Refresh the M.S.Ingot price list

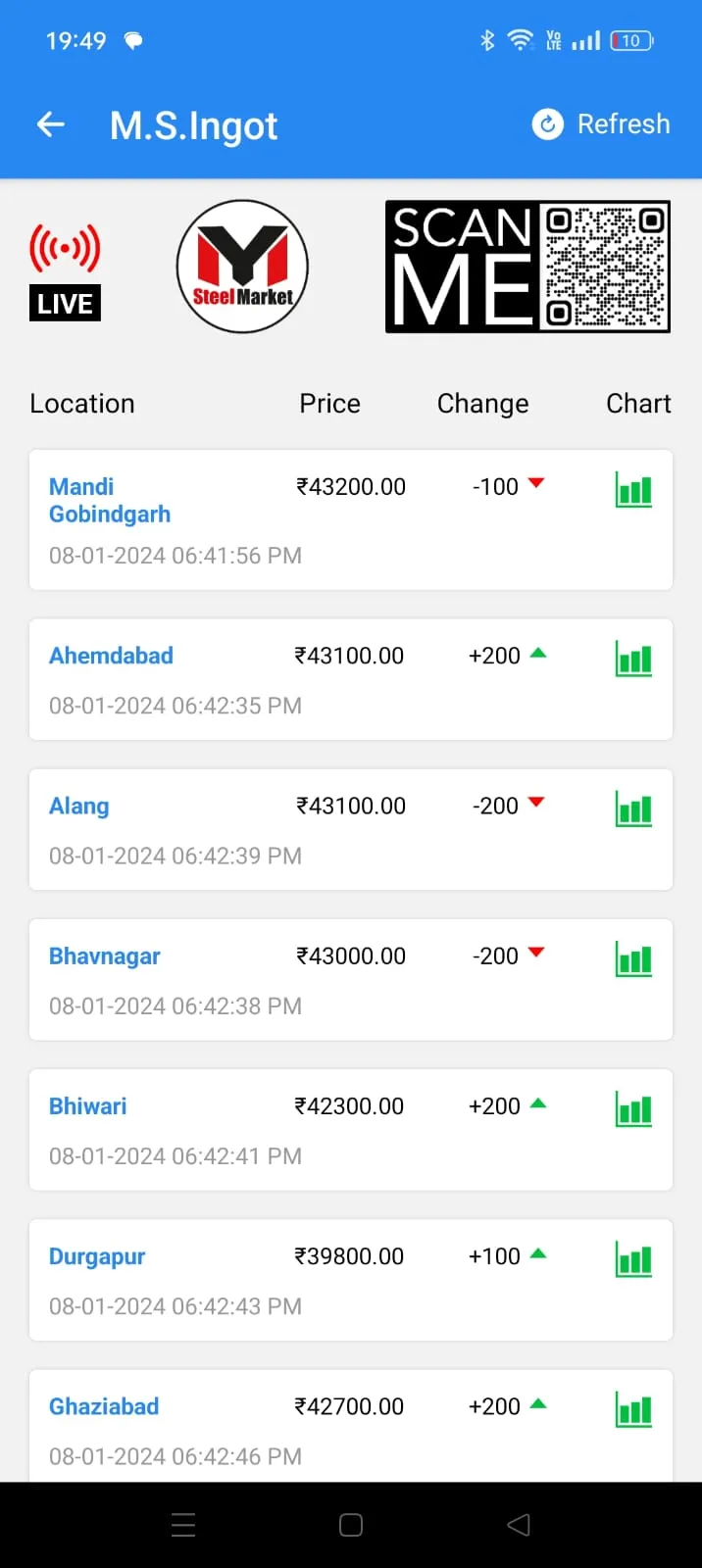pyautogui.click(x=601, y=124)
